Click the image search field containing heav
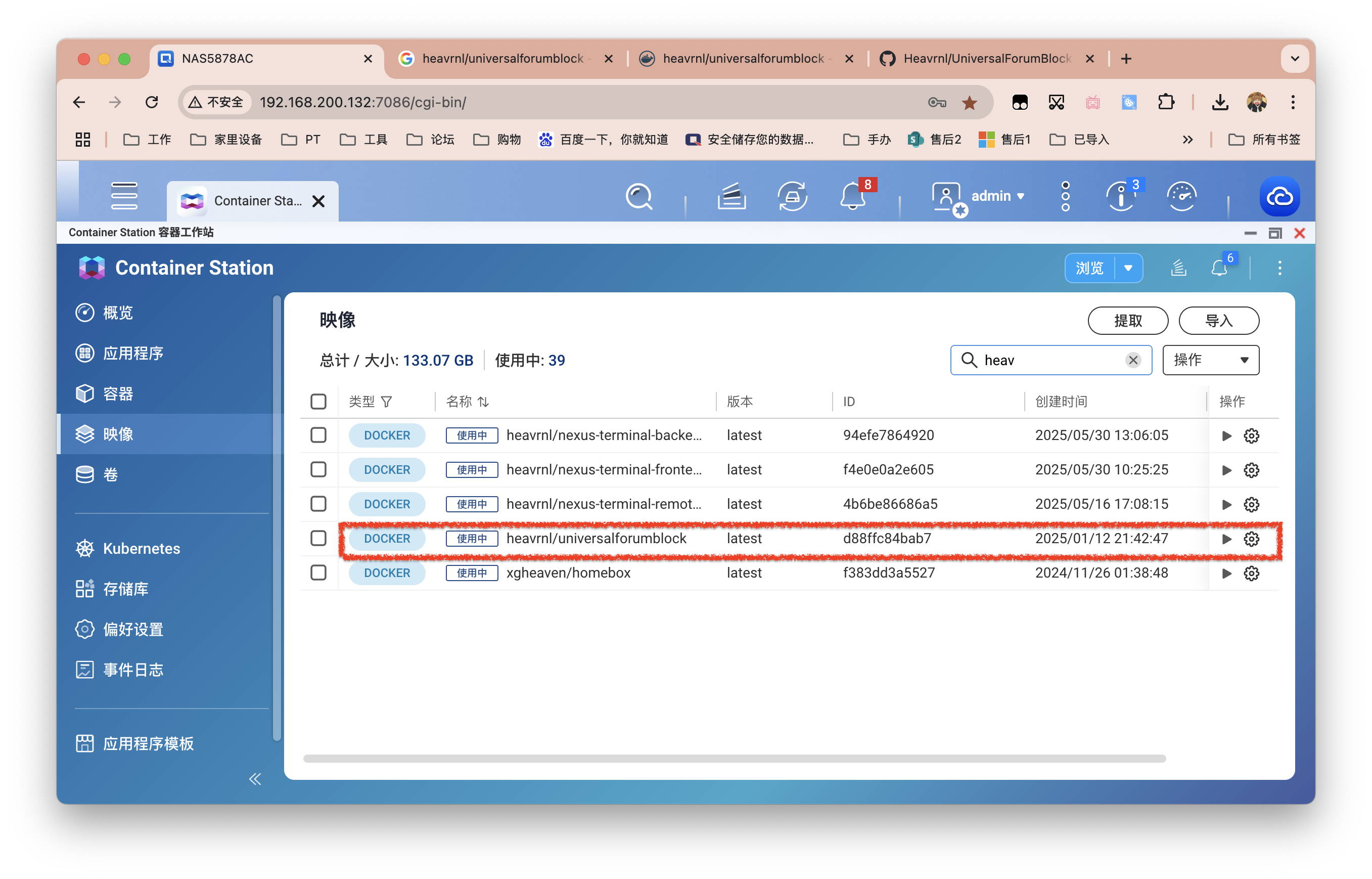The height and width of the screenshot is (879, 1372). click(1051, 360)
